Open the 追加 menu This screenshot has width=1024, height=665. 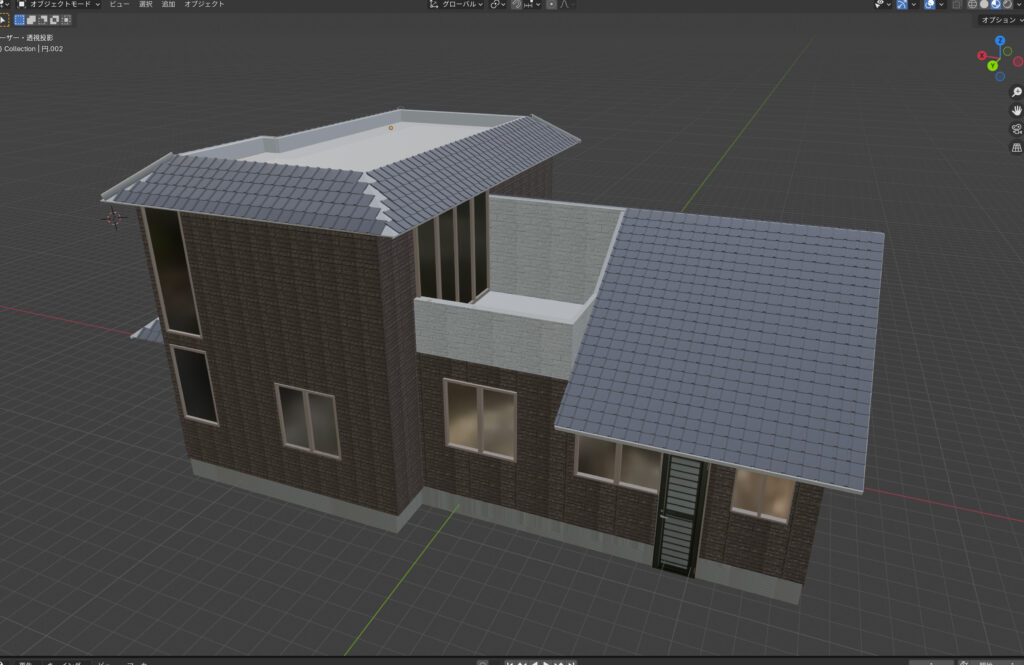click(168, 4)
